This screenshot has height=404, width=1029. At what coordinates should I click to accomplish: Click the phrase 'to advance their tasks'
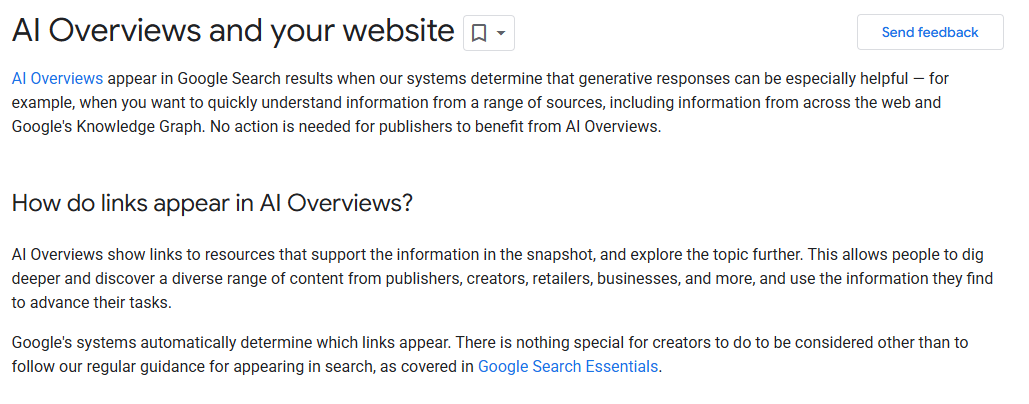point(91,304)
